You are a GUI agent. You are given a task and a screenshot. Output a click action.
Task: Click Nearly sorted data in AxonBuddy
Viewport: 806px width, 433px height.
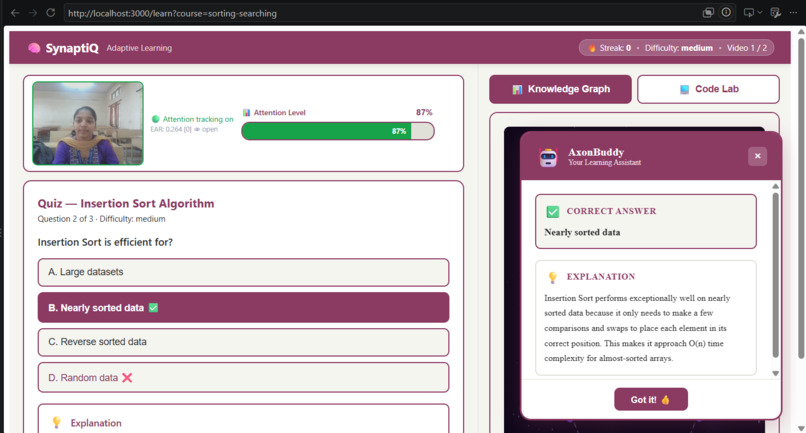point(582,232)
